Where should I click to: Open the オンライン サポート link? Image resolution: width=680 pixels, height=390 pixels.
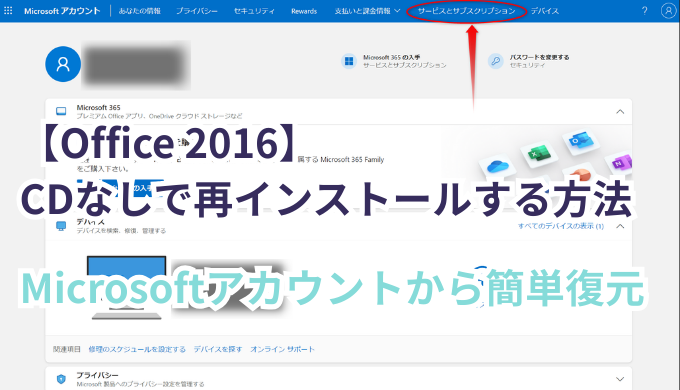(282, 349)
